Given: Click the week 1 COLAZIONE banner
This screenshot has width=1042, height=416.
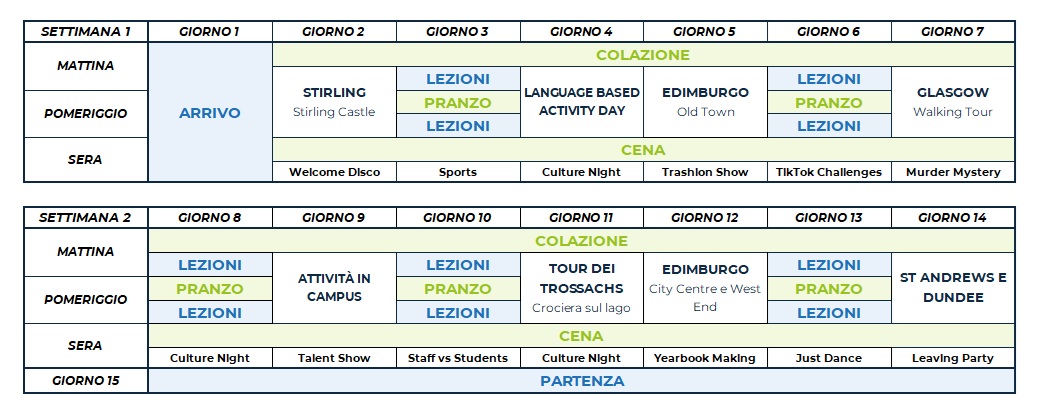Looking at the screenshot, I should [642, 55].
